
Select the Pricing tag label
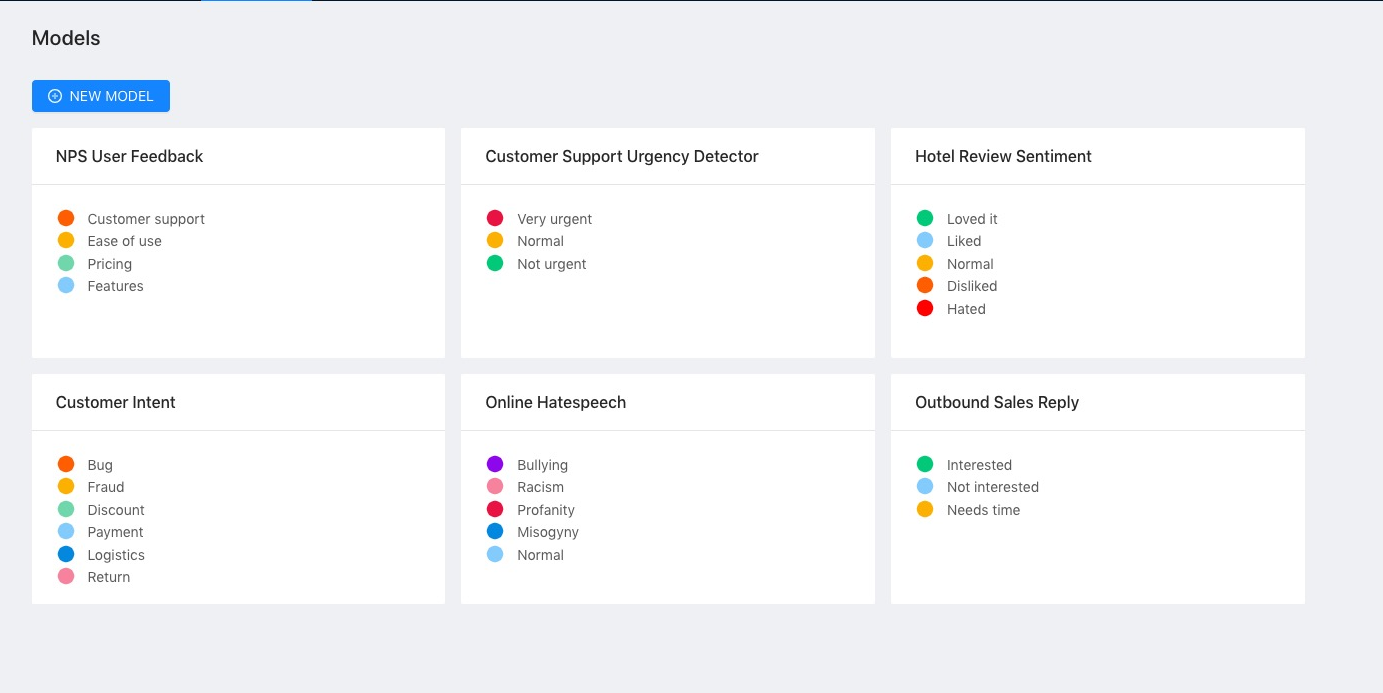click(x=110, y=264)
